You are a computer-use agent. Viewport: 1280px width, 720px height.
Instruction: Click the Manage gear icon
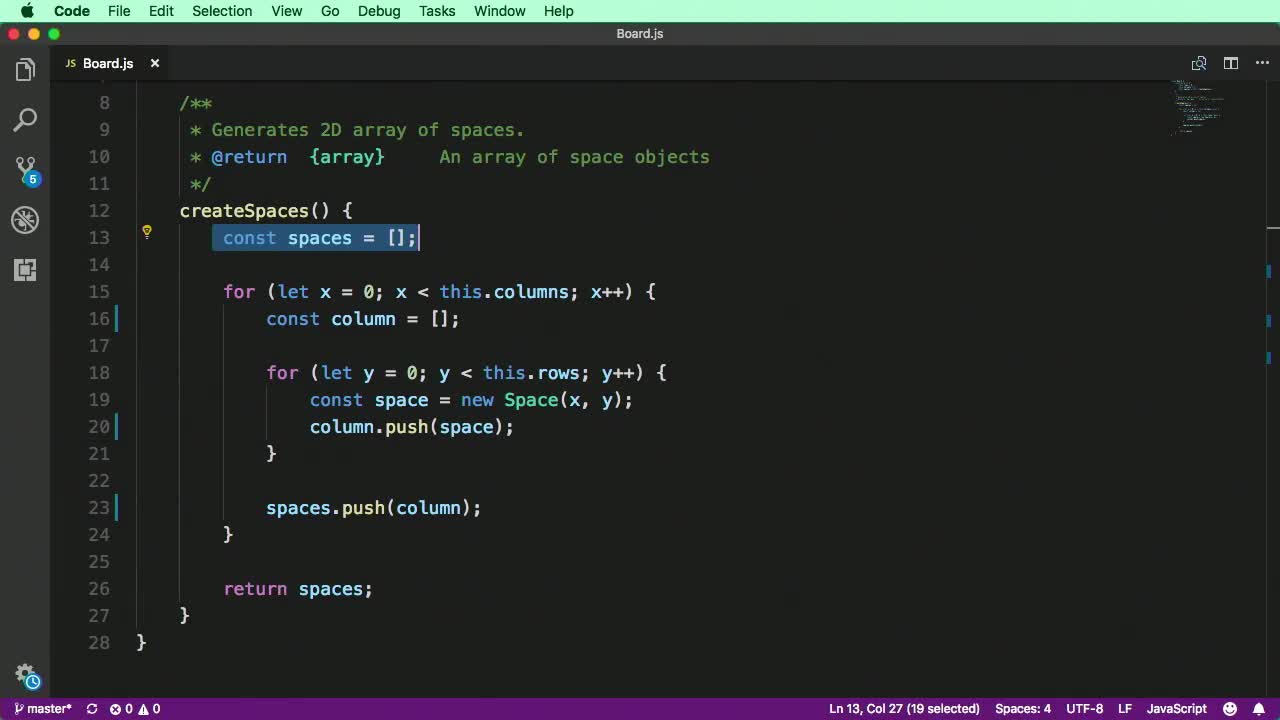pyautogui.click(x=25, y=675)
